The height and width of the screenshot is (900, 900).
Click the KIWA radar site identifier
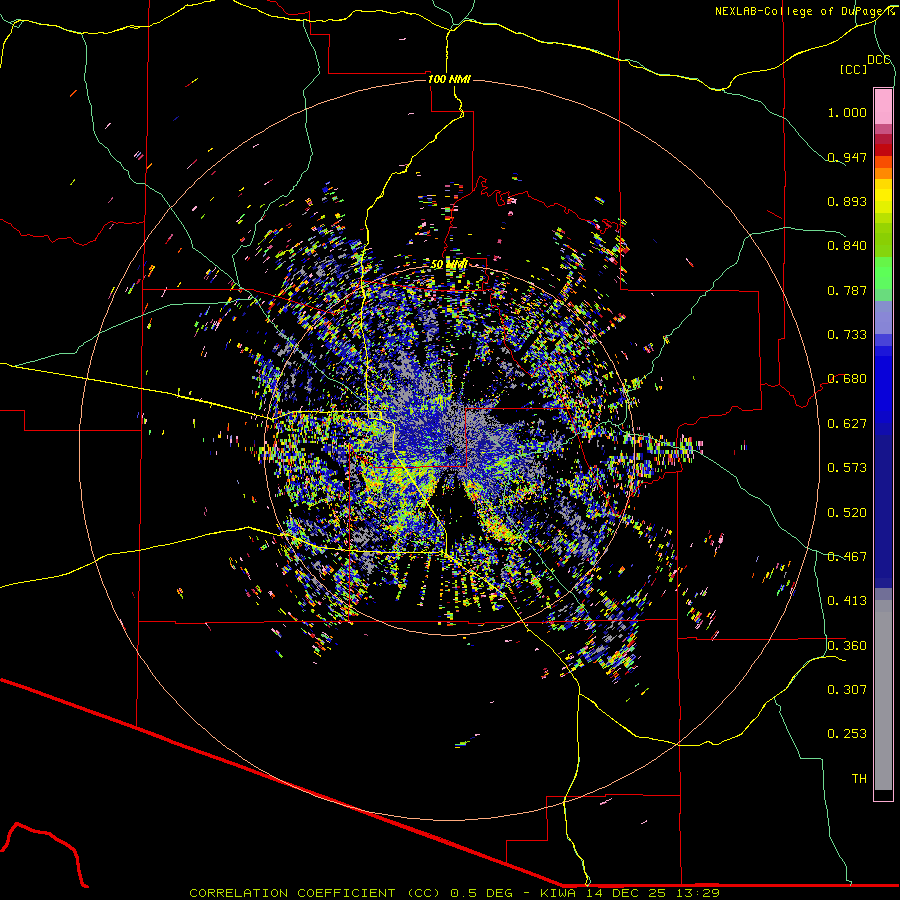coord(558,893)
